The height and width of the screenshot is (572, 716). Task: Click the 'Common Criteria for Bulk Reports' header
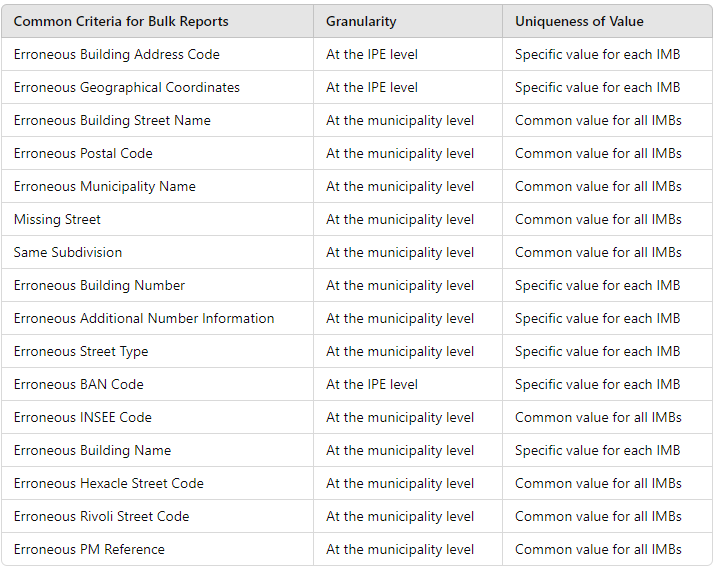tap(121, 21)
